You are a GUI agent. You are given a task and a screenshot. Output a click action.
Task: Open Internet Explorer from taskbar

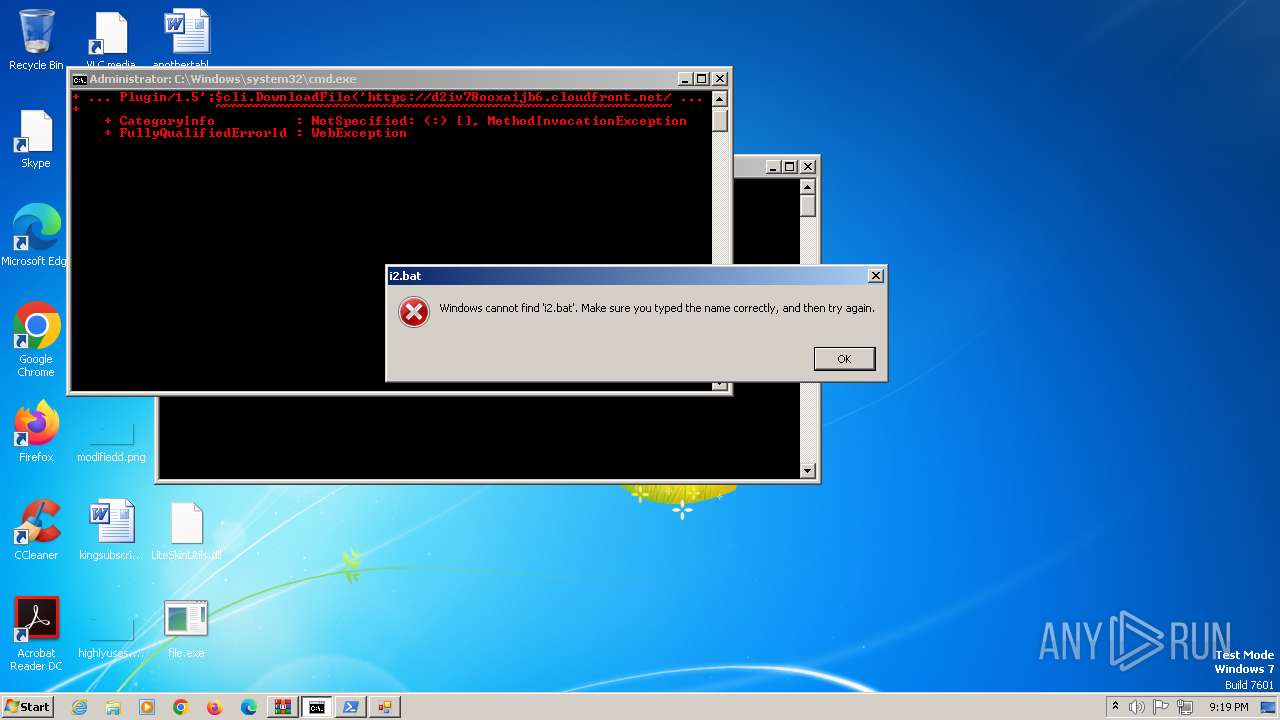tap(79, 707)
